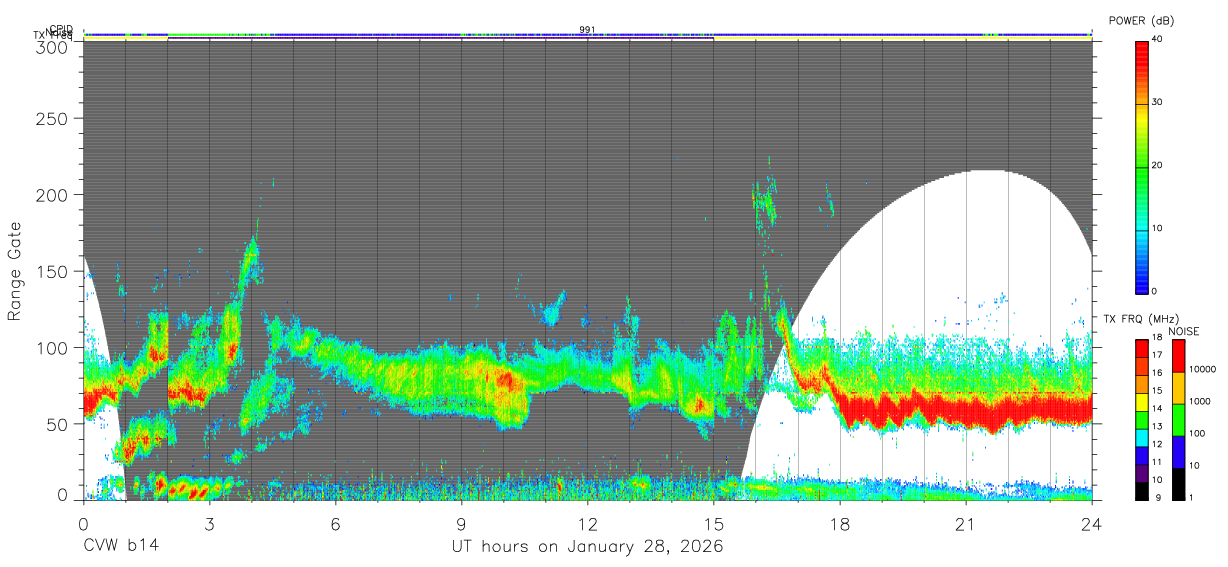Click the POWER (dB) colorbar gradient
Screen dimensions: 1228x567
(x=1142, y=167)
